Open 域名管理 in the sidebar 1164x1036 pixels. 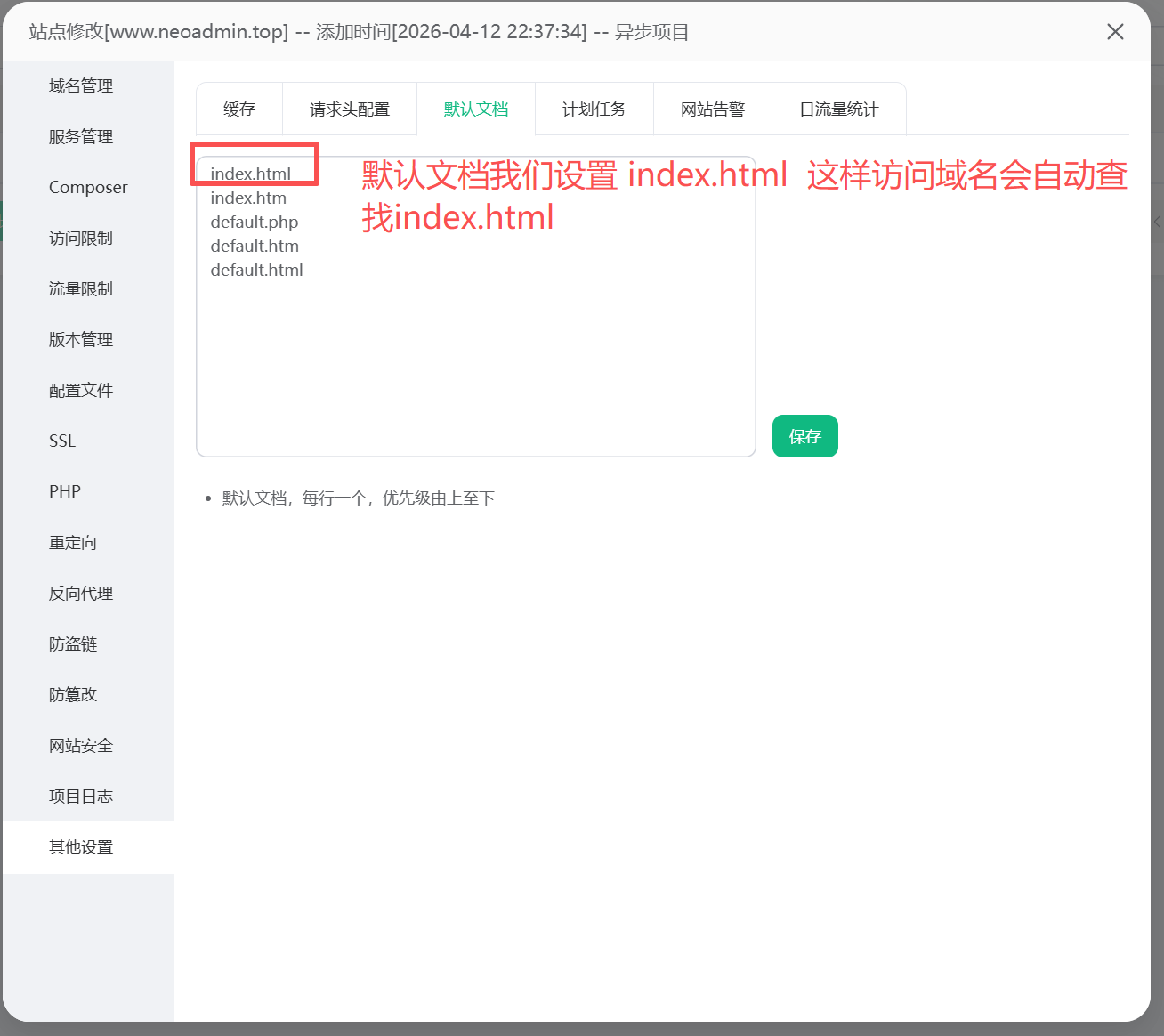pyautogui.click(x=81, y=86)
